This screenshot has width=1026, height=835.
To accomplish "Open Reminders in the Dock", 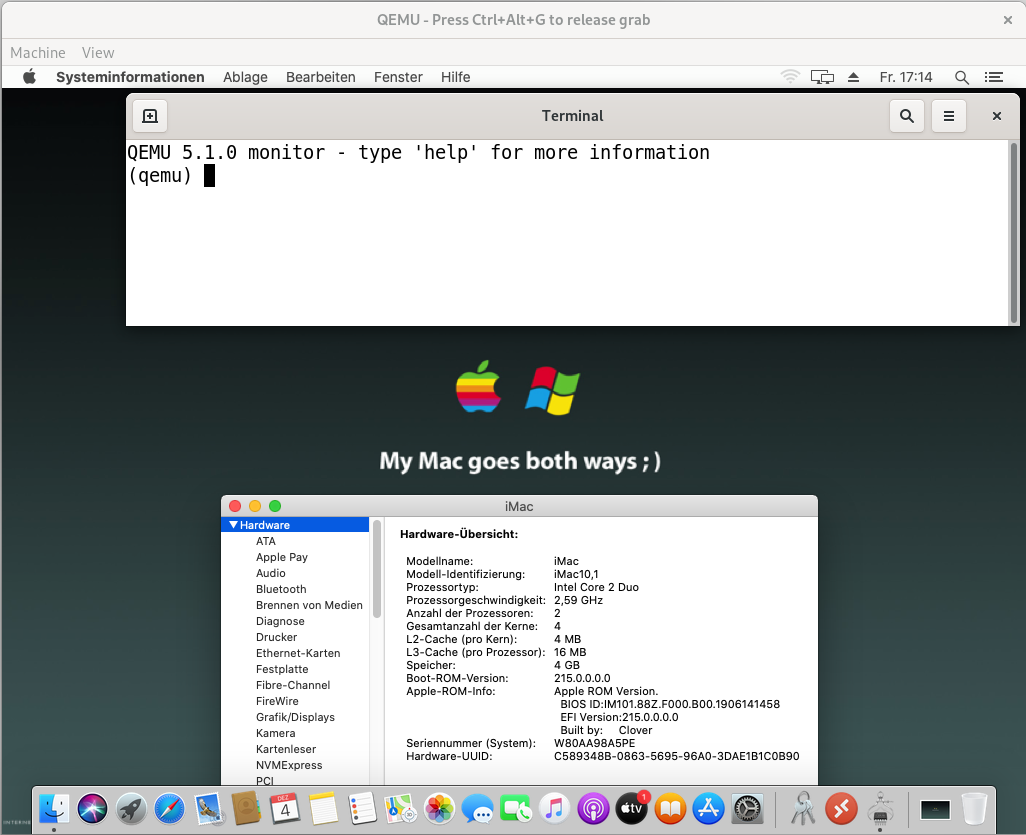I will tap(363, 809).
